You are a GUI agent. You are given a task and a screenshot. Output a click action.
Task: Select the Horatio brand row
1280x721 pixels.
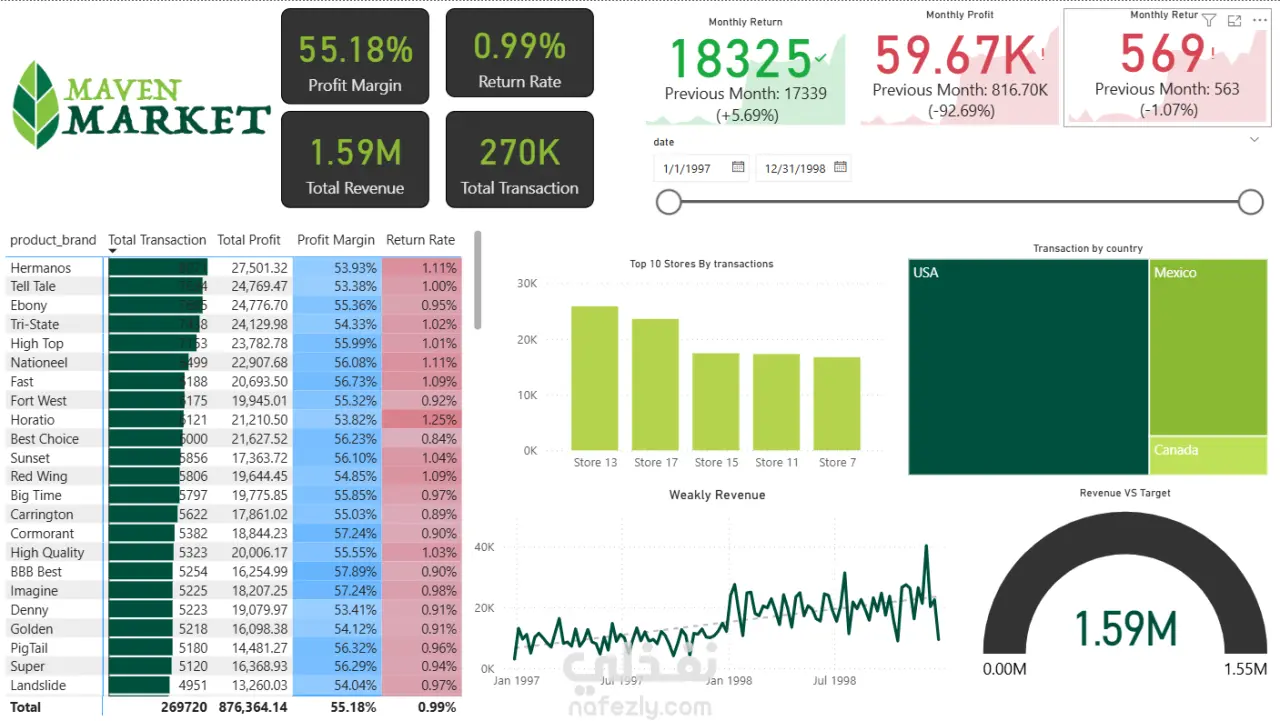coord(234,419)
